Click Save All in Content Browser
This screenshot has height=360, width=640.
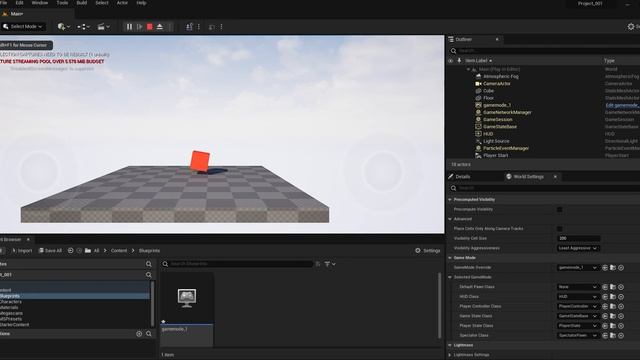pos(50,251)
